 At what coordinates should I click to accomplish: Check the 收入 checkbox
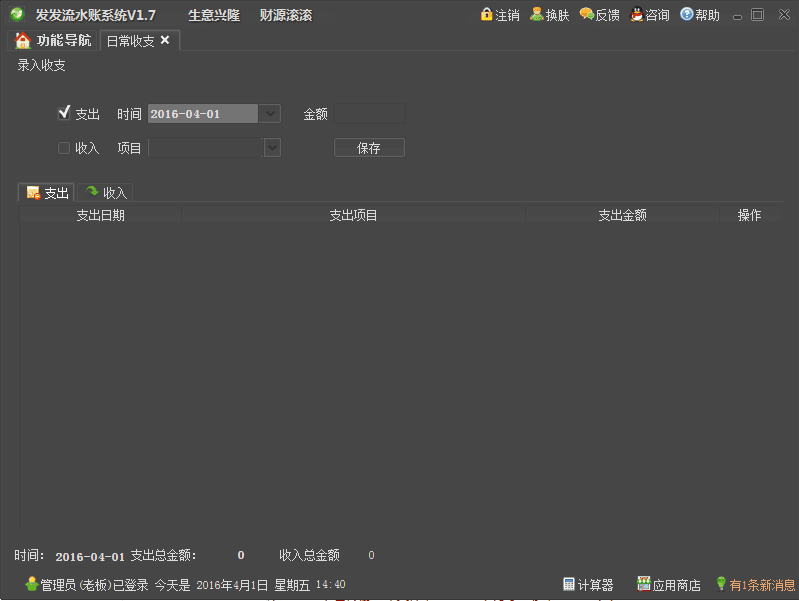pyautogui.click(x=64, y=148)
